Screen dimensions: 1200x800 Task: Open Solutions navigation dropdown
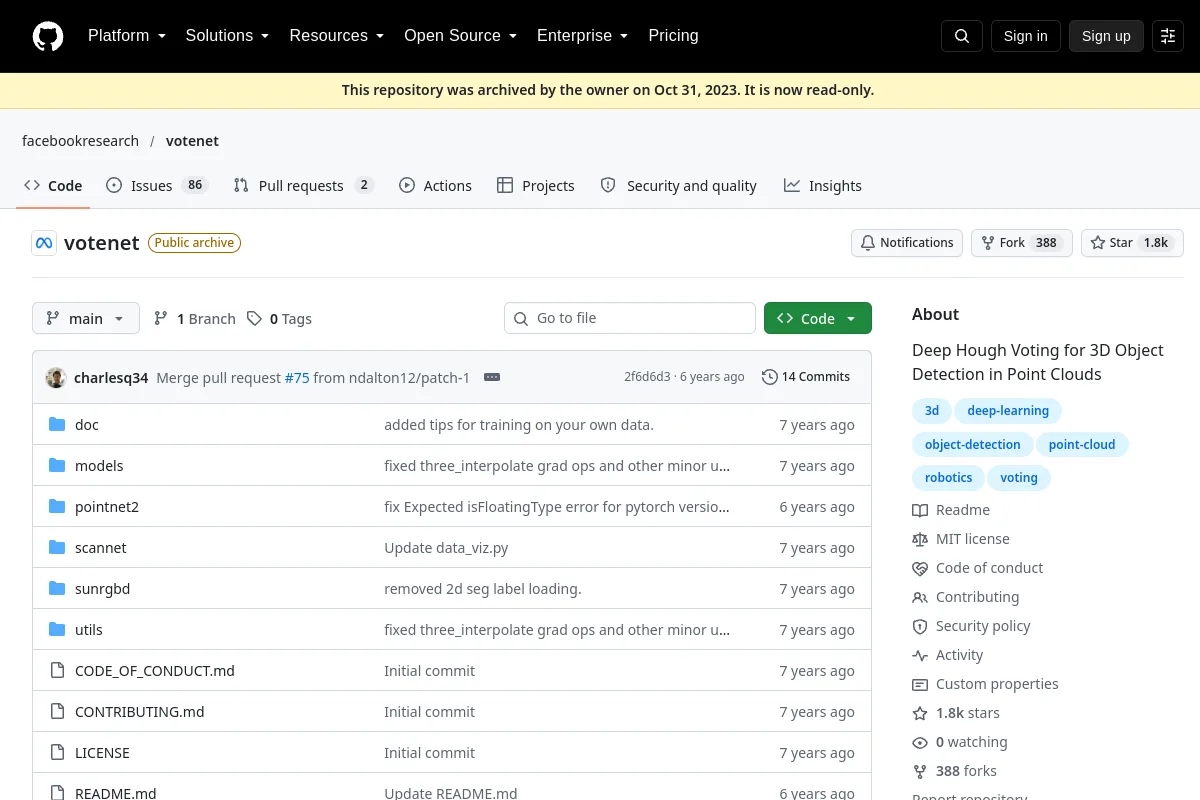pos(227,36)
